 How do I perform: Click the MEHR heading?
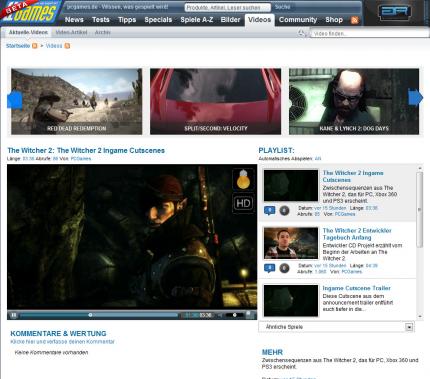(x=272, y=352)
